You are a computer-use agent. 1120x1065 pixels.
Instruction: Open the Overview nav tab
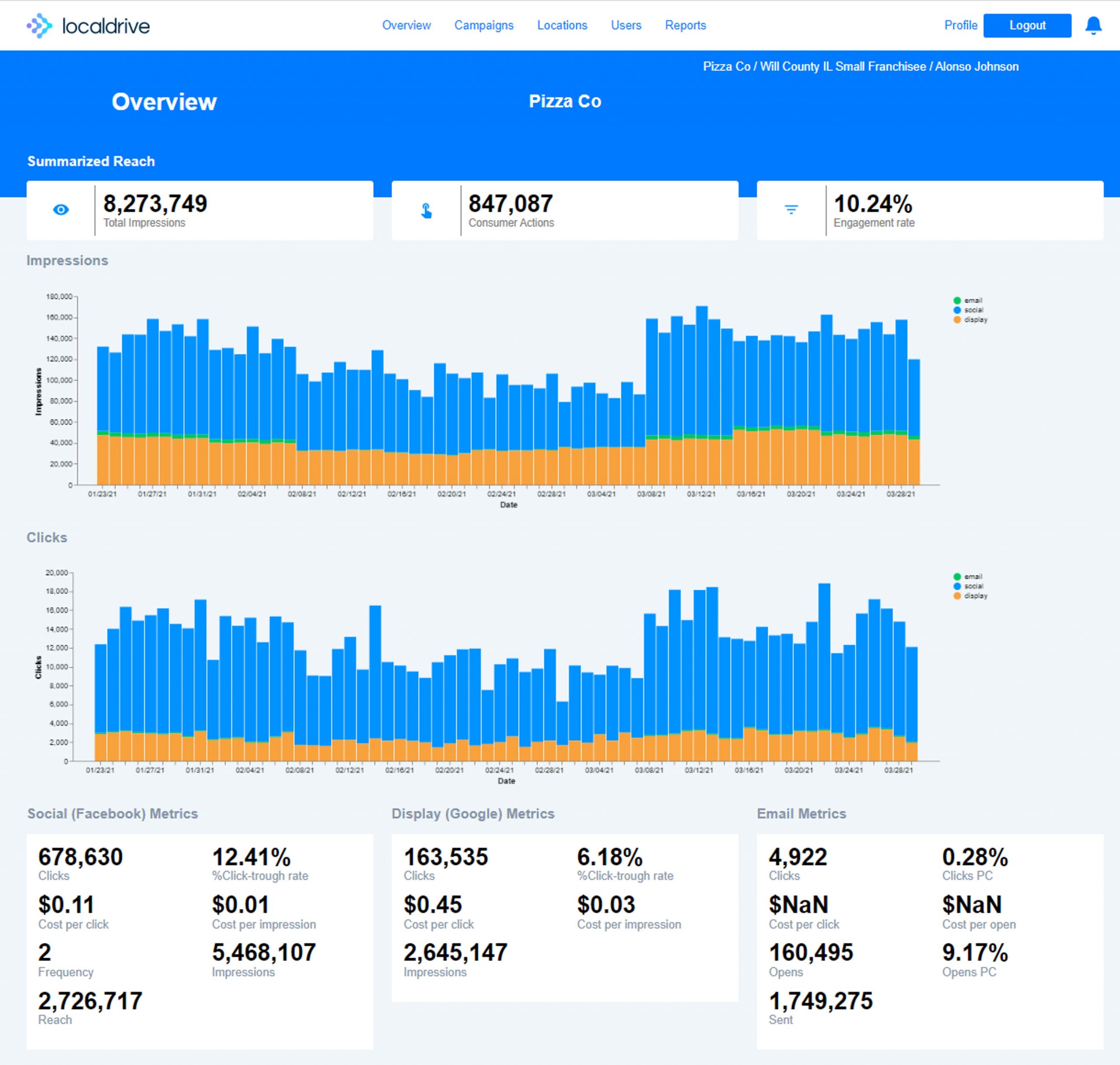406,25
